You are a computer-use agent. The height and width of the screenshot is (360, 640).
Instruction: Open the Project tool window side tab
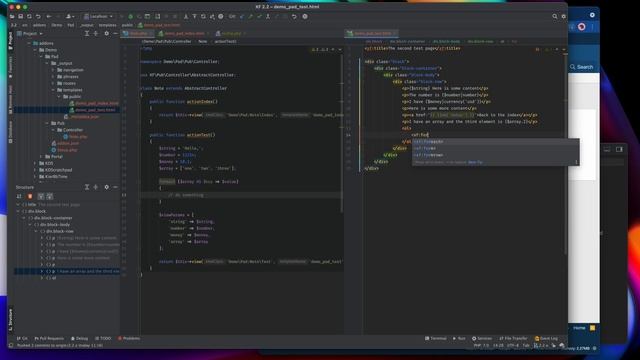[10, 41]
